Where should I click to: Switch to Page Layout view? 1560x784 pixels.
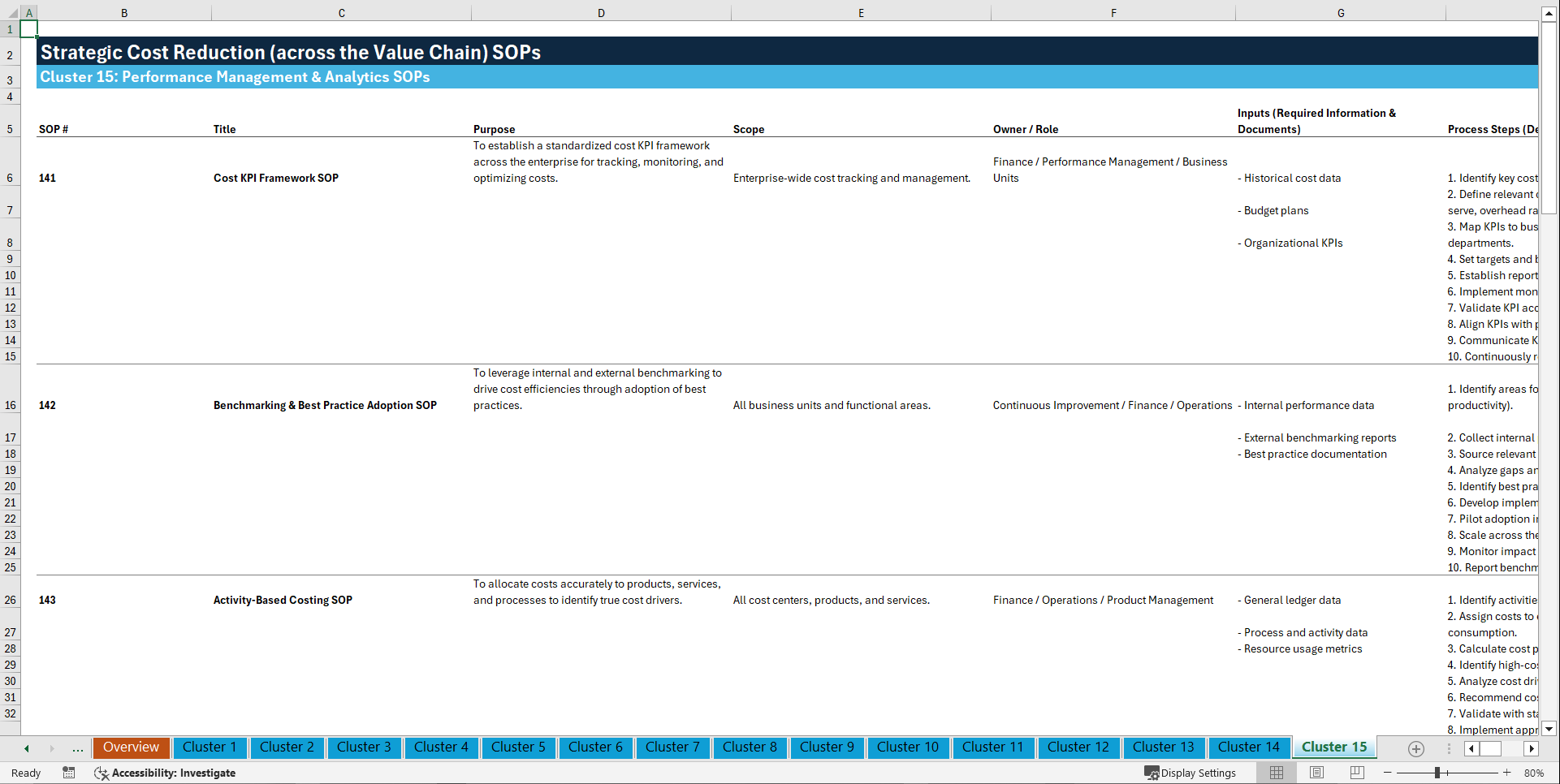click(x=1316, y=773)
